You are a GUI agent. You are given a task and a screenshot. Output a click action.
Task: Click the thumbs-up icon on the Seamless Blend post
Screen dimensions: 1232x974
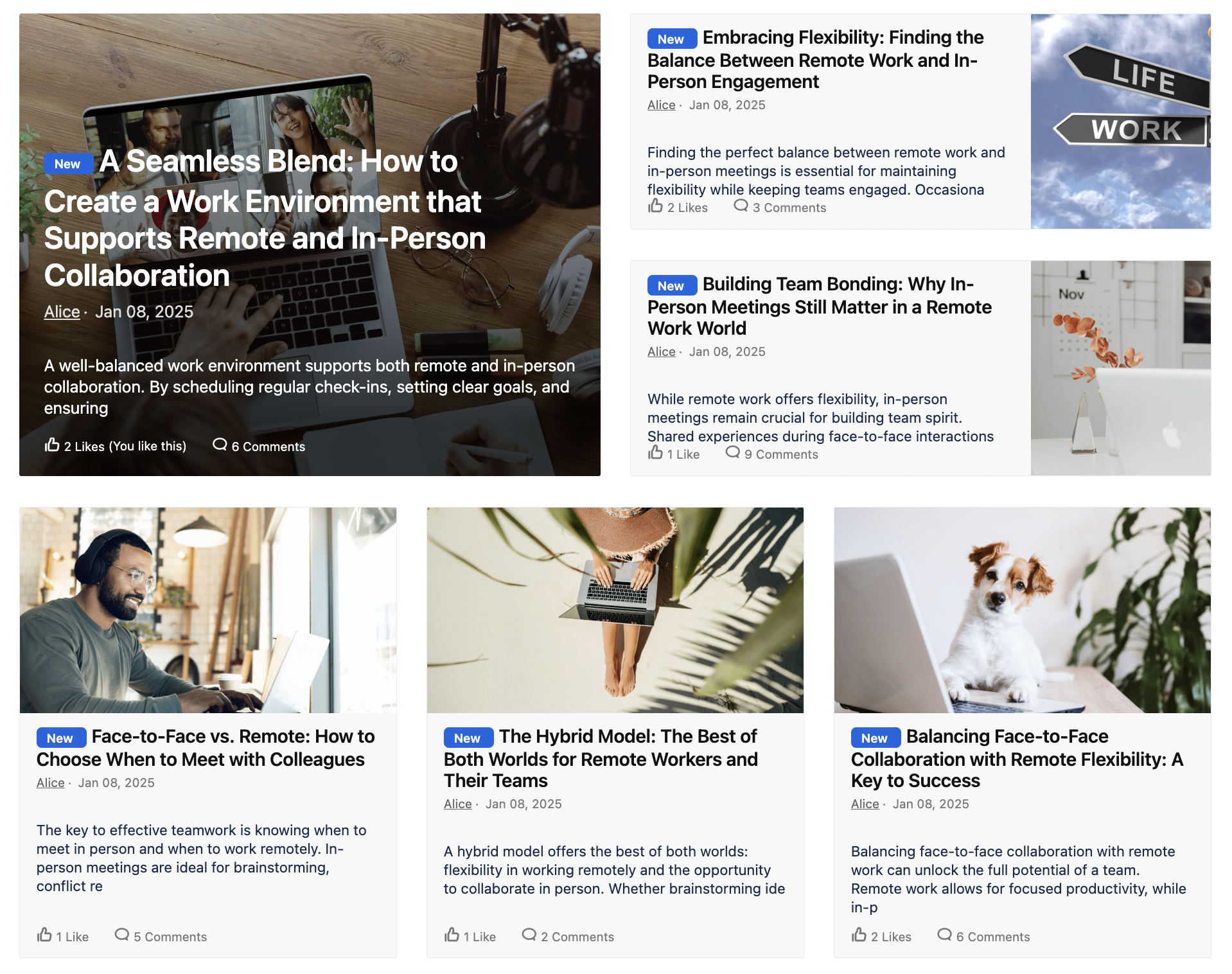click(x=52, y=445)
